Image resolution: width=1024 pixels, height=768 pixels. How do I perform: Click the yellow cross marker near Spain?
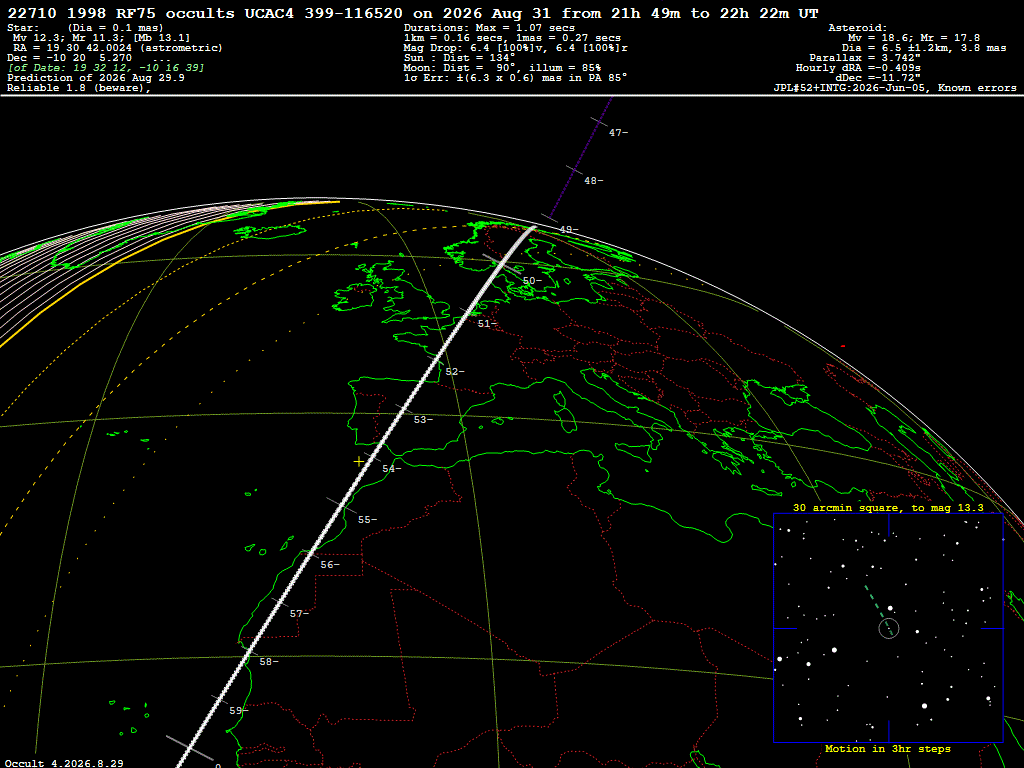point(359,462)
